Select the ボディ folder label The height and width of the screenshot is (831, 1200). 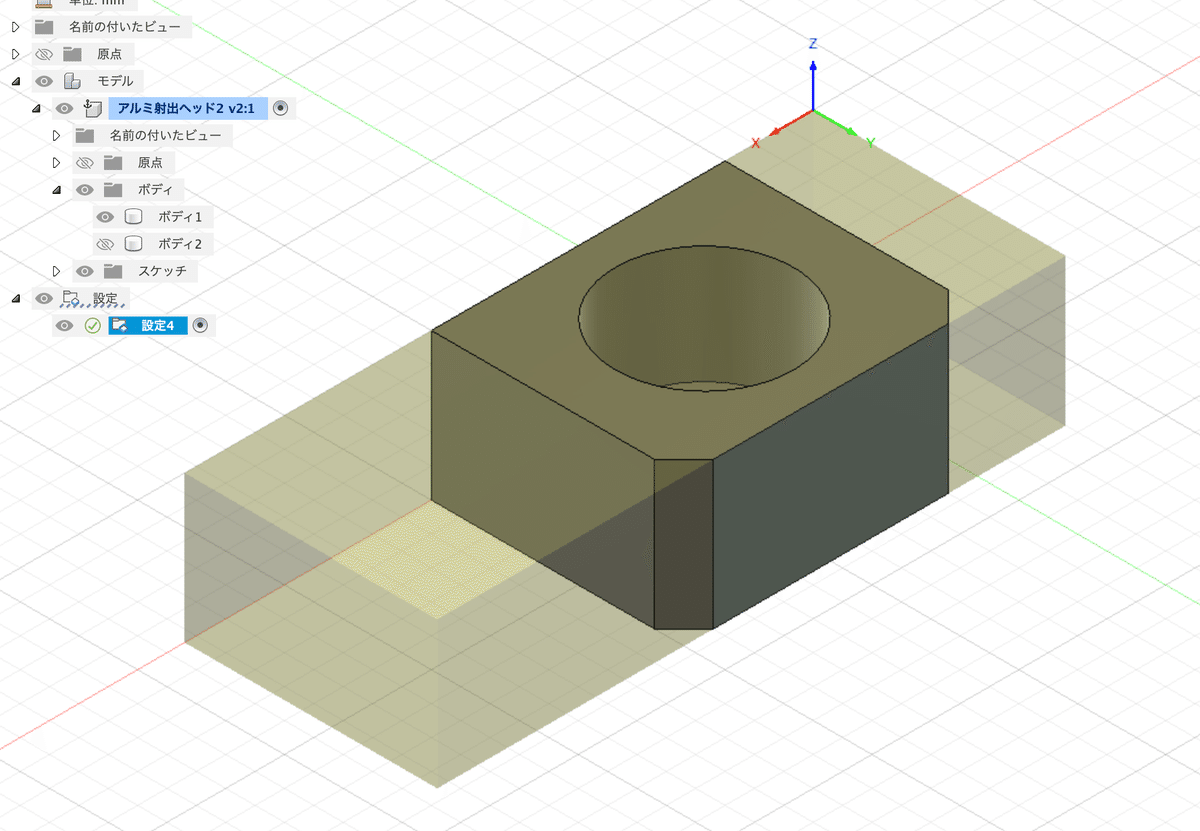click(x=155, y=189)
